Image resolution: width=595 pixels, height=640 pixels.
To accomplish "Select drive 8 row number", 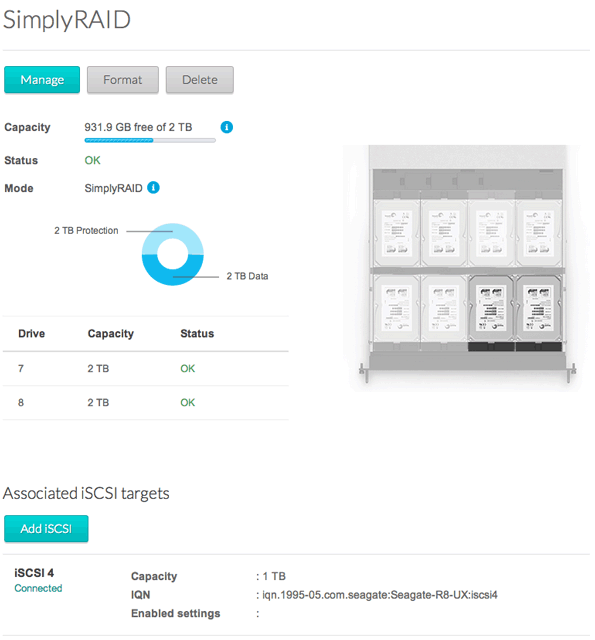I will pos(21,403).
